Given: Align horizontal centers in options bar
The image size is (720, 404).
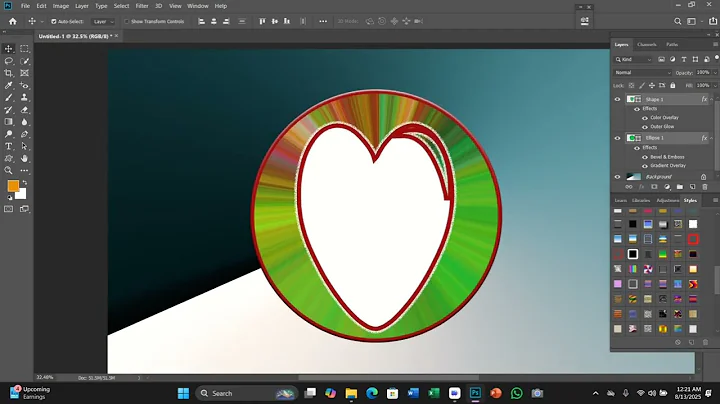Looking at the screenshot, I should [214, 21].
